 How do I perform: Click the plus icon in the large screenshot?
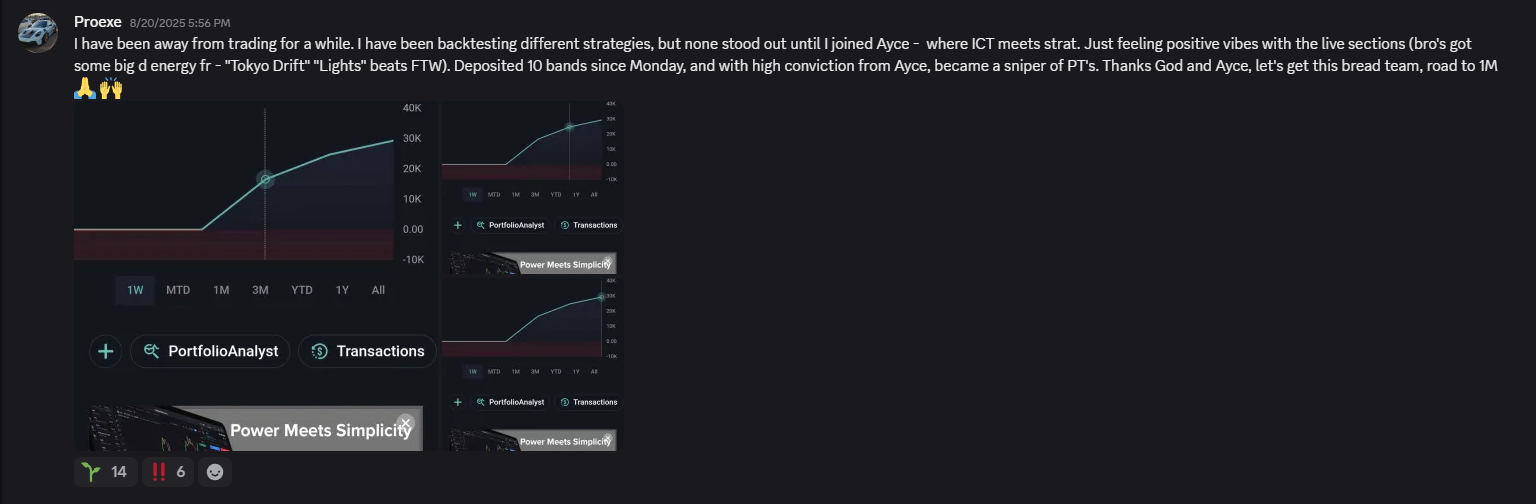click(x=106, y=351)
